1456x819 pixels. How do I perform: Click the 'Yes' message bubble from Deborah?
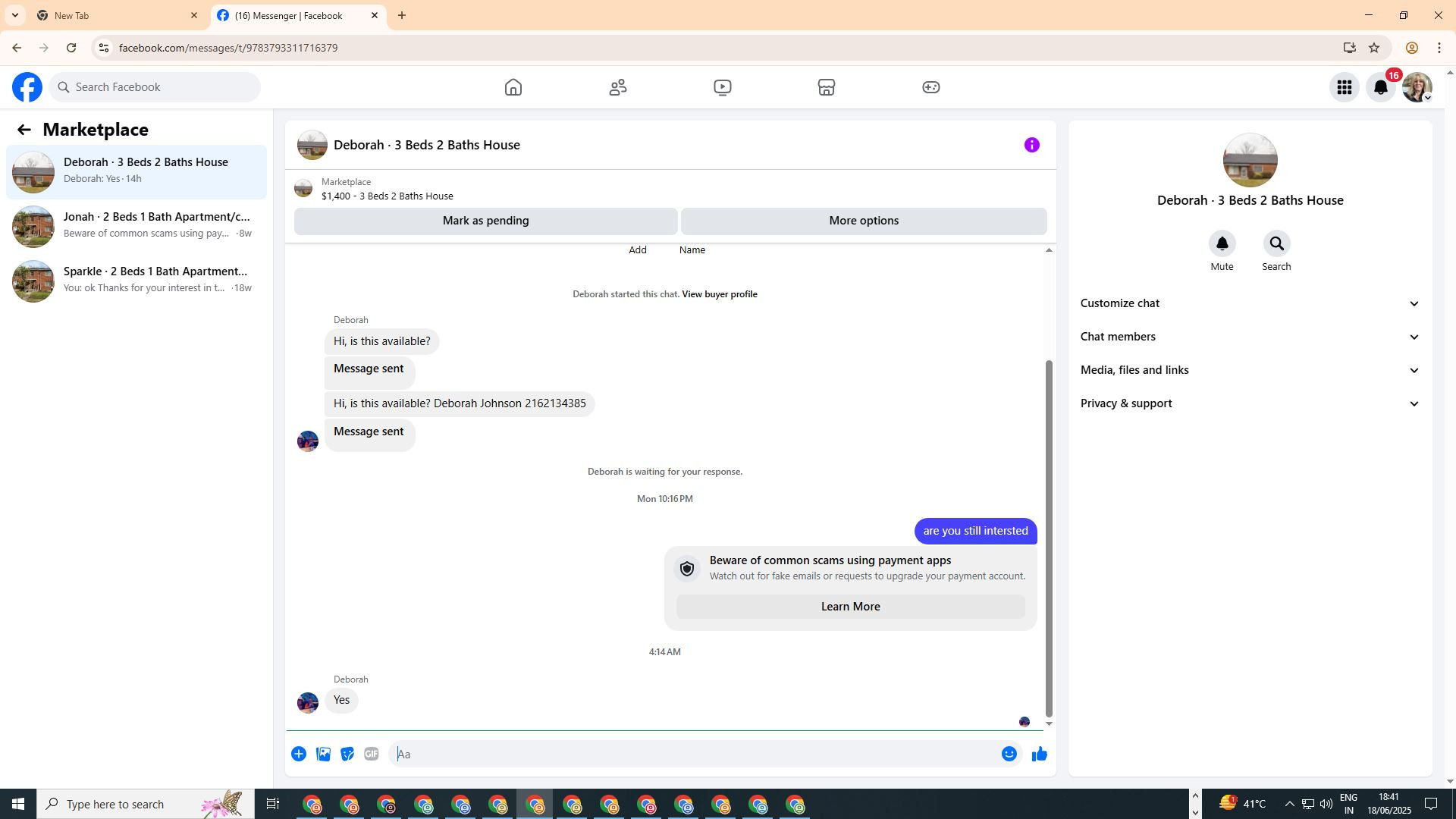point(341,700)
